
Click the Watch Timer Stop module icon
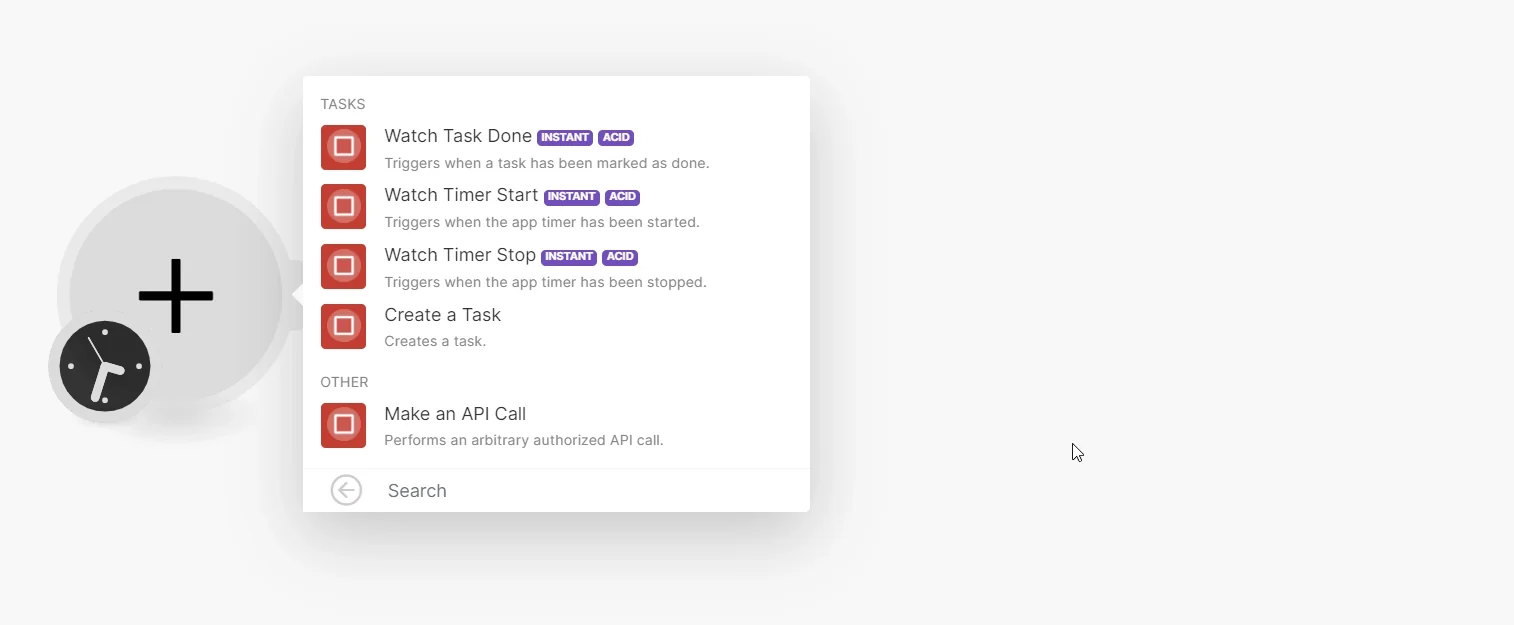(x=343, y=266)
